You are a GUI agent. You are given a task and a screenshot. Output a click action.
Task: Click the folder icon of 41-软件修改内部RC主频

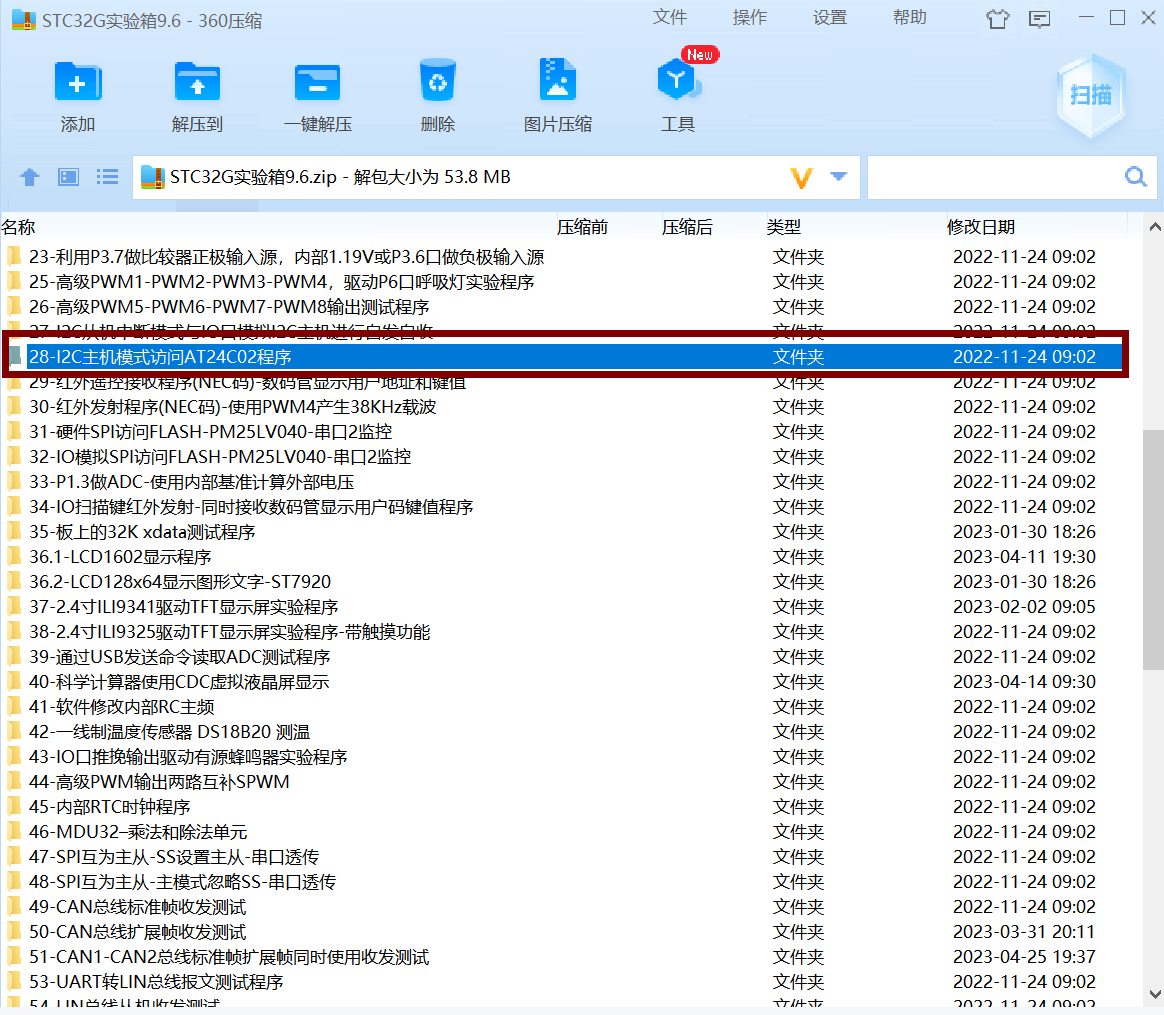(14, 706)
